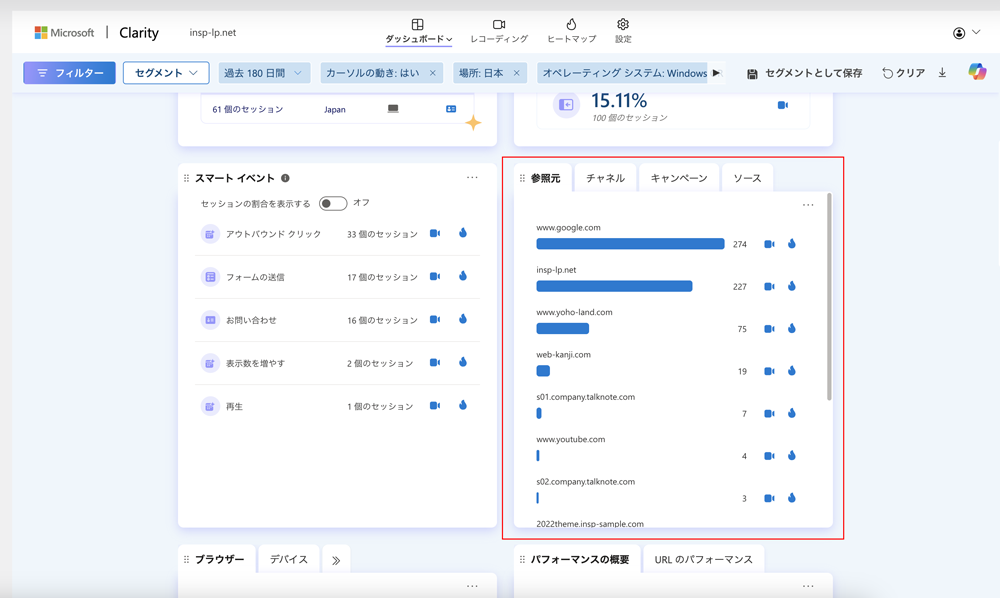View recordings for s02.company.talknote.com
This screenshot has height=598, width=1000.
point(769,499)
